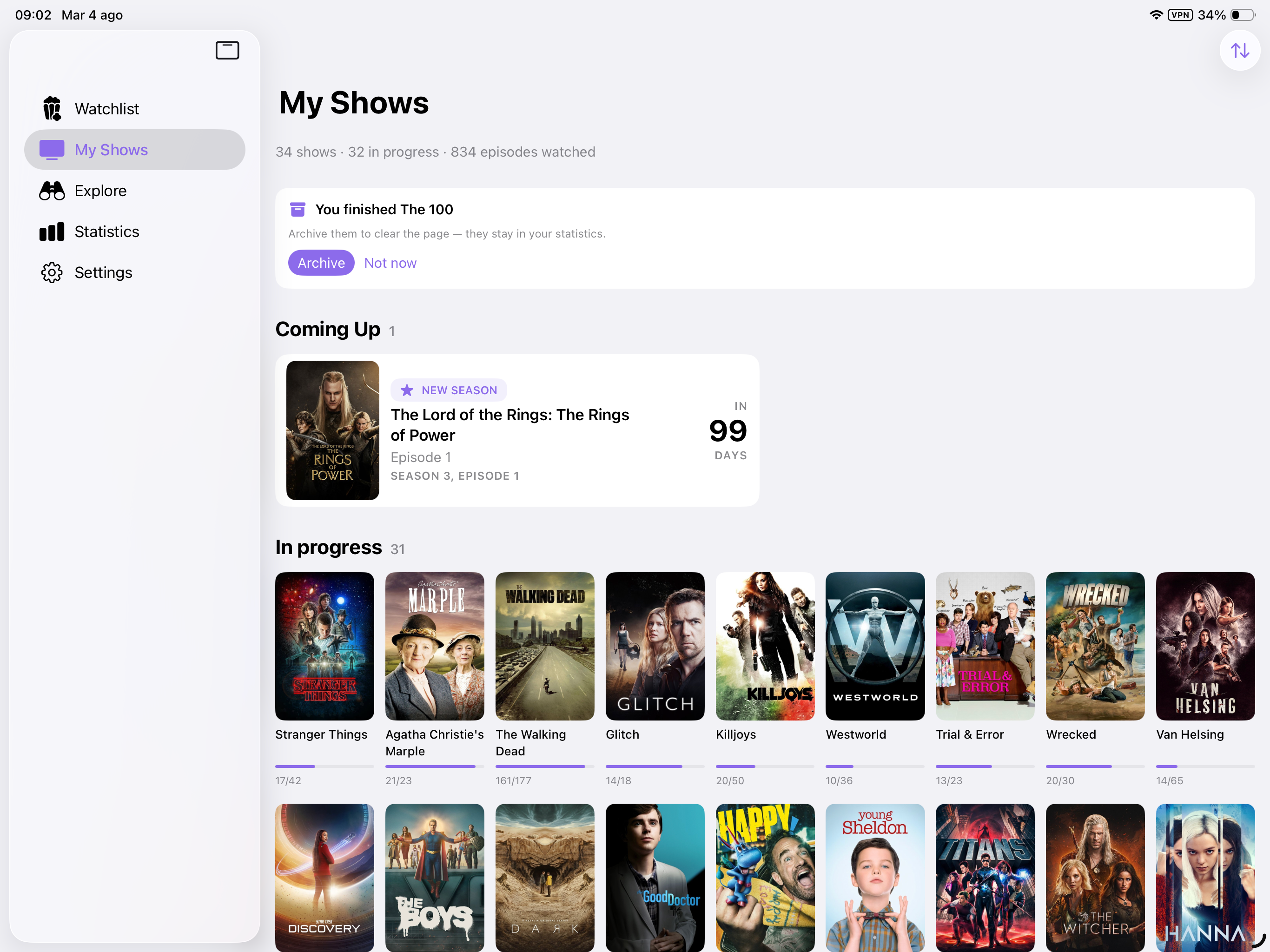Screen dimensions: 1270x952
Task: Open the Young Sheldon poster
Action: coord(875,878)
